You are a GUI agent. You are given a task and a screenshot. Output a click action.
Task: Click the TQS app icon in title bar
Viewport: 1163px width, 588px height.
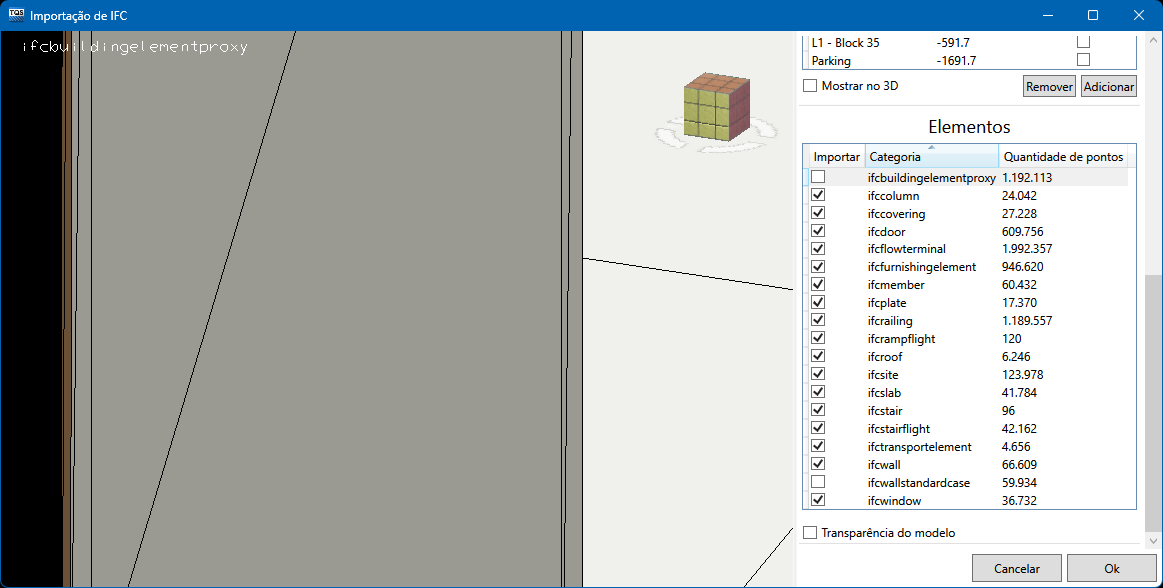[x=16, y=16]
